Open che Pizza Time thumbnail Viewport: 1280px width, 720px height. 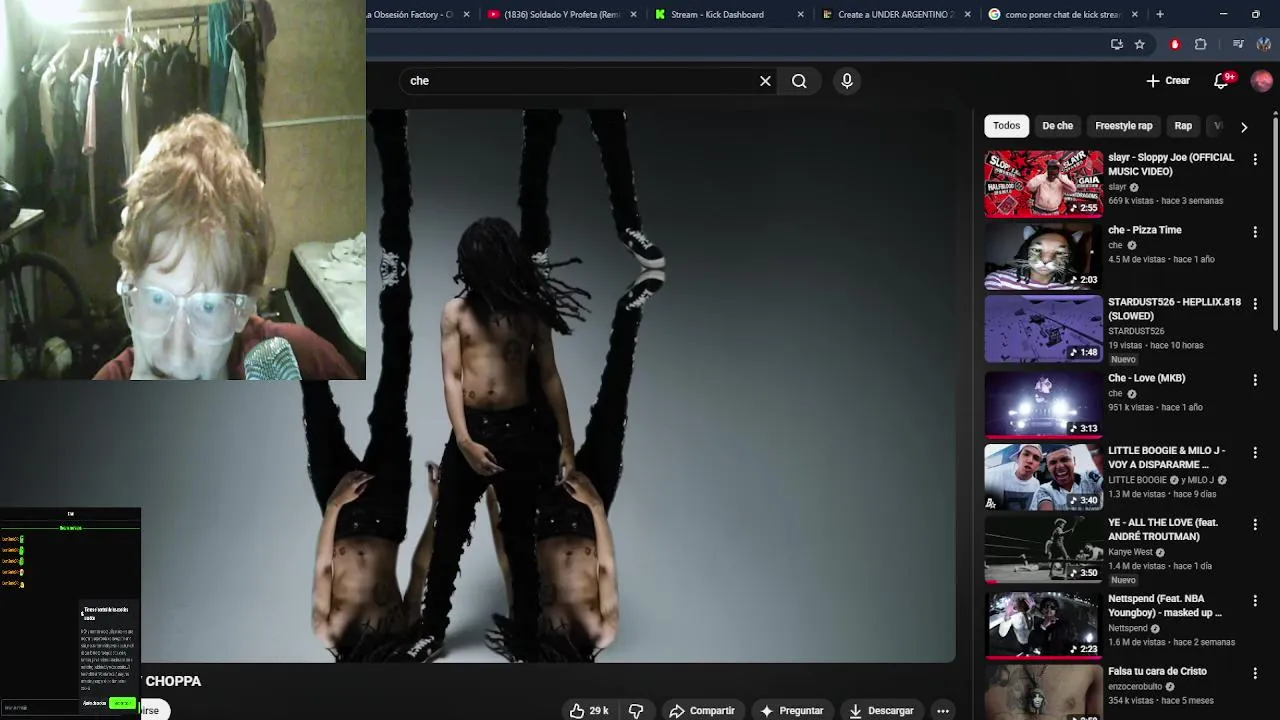1043,256
